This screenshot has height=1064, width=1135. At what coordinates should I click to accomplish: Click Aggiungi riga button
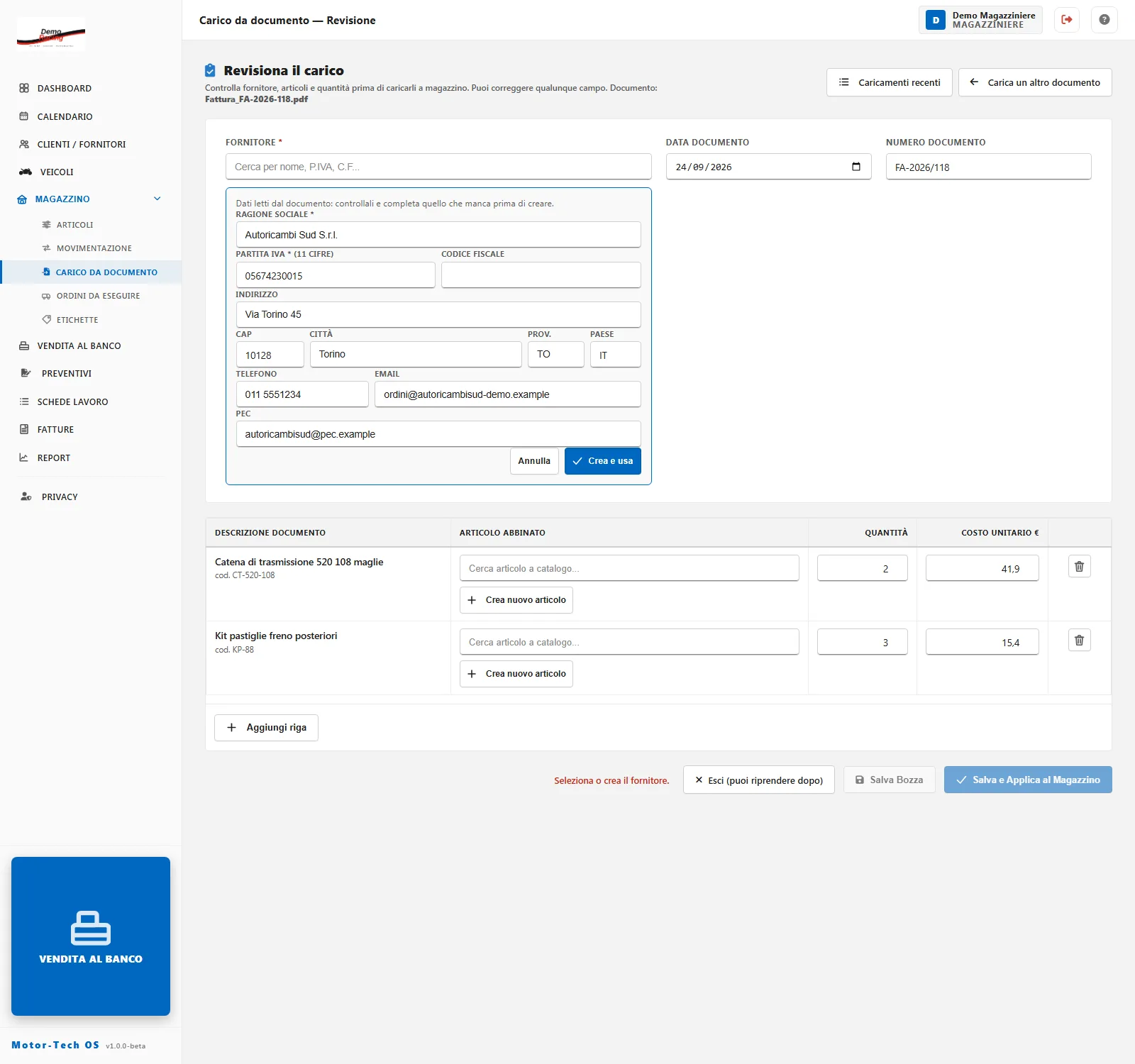click(x=266, y=728)
